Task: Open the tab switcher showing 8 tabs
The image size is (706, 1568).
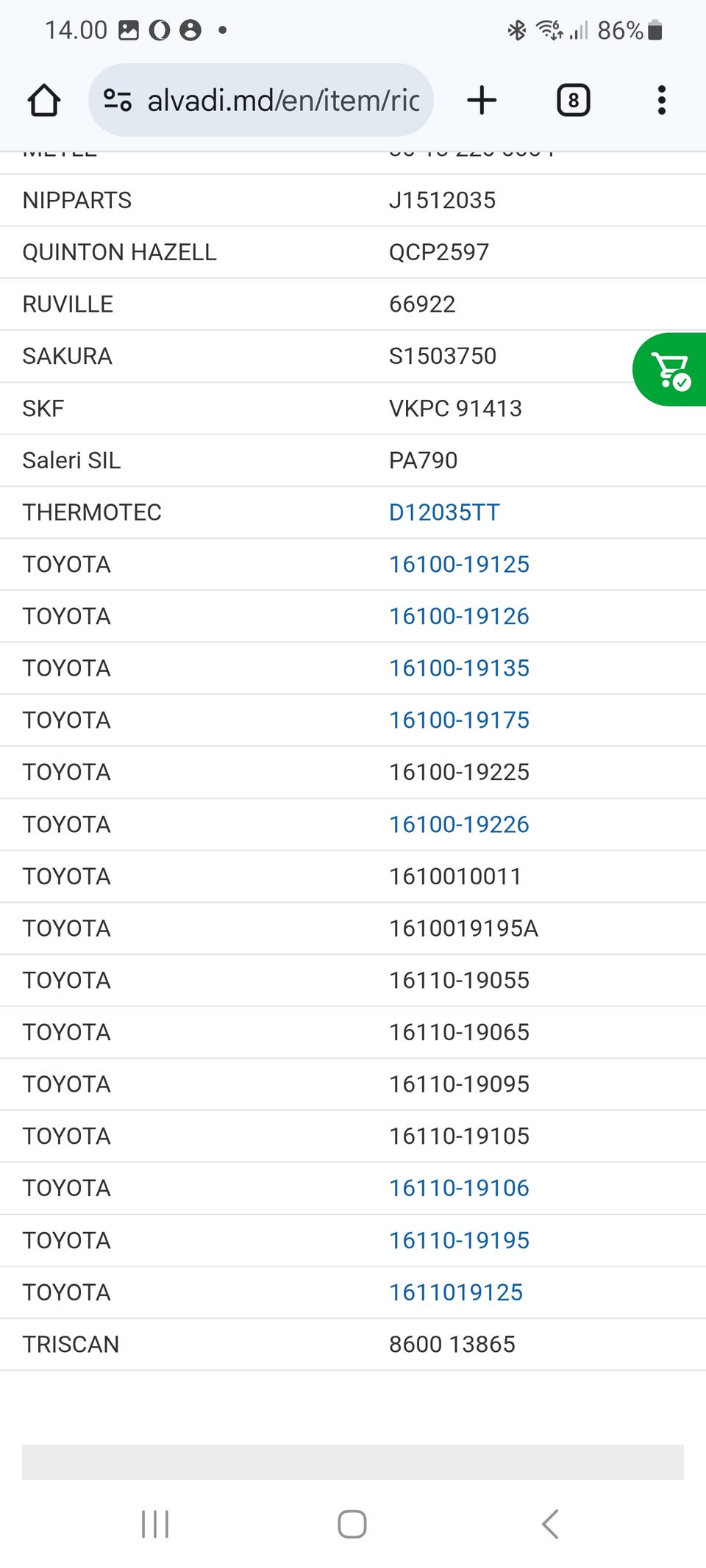Action: point(573,100)
